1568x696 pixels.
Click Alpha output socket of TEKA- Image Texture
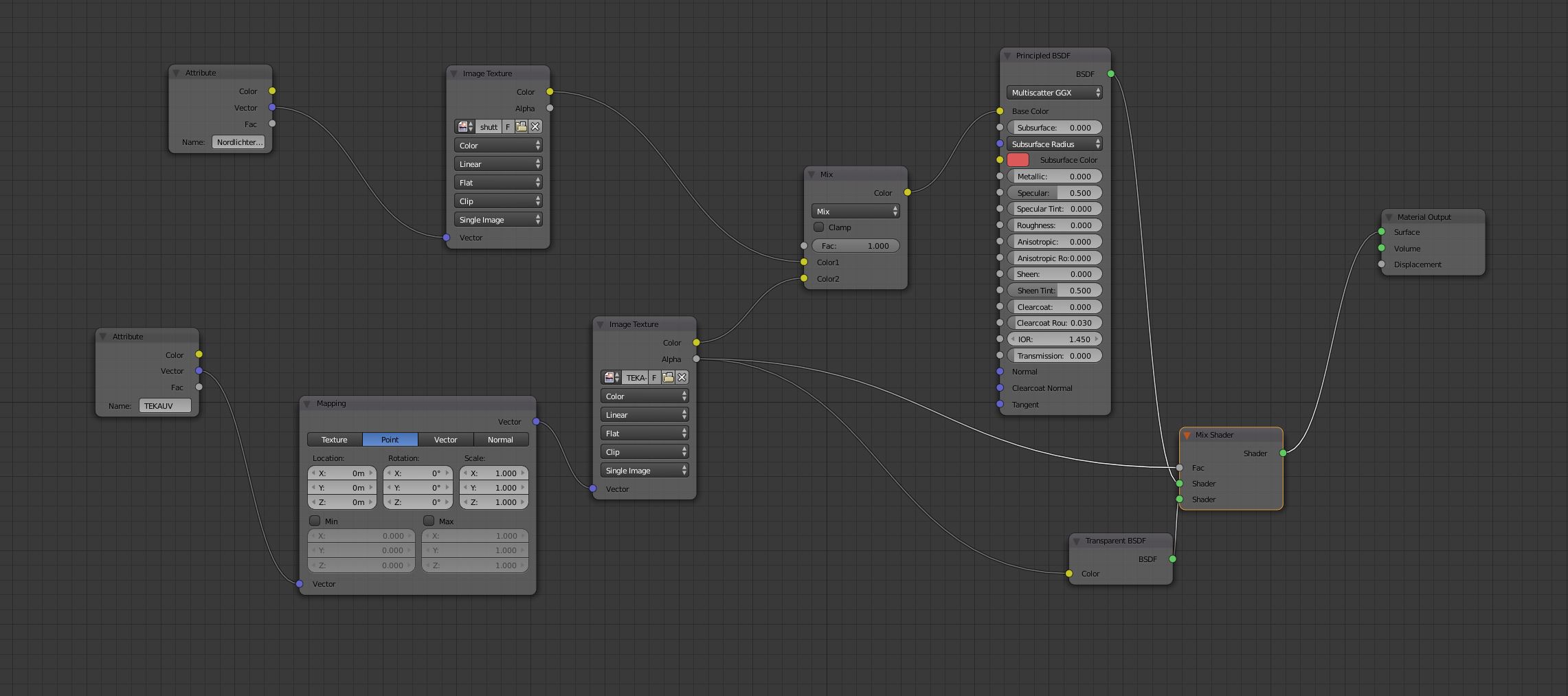pos(697,359)
